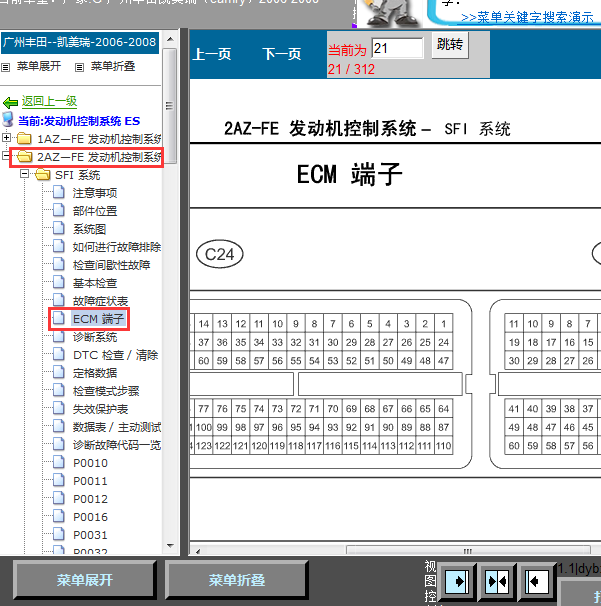Click the document icon beside P0016
Image resolution: width=601 pixels, height=606 pixels.
[x=58, y=516]
